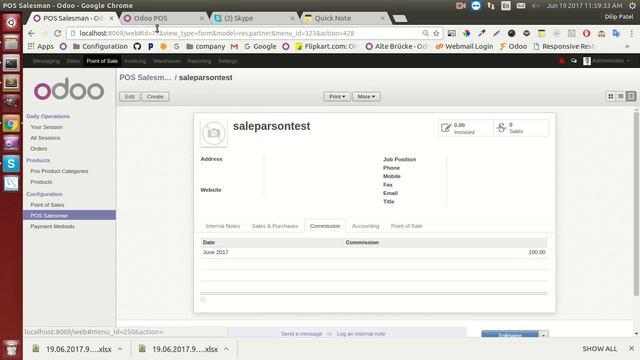
Task: Click SHOW ALL downloads
Action: [x=600, y=349]
